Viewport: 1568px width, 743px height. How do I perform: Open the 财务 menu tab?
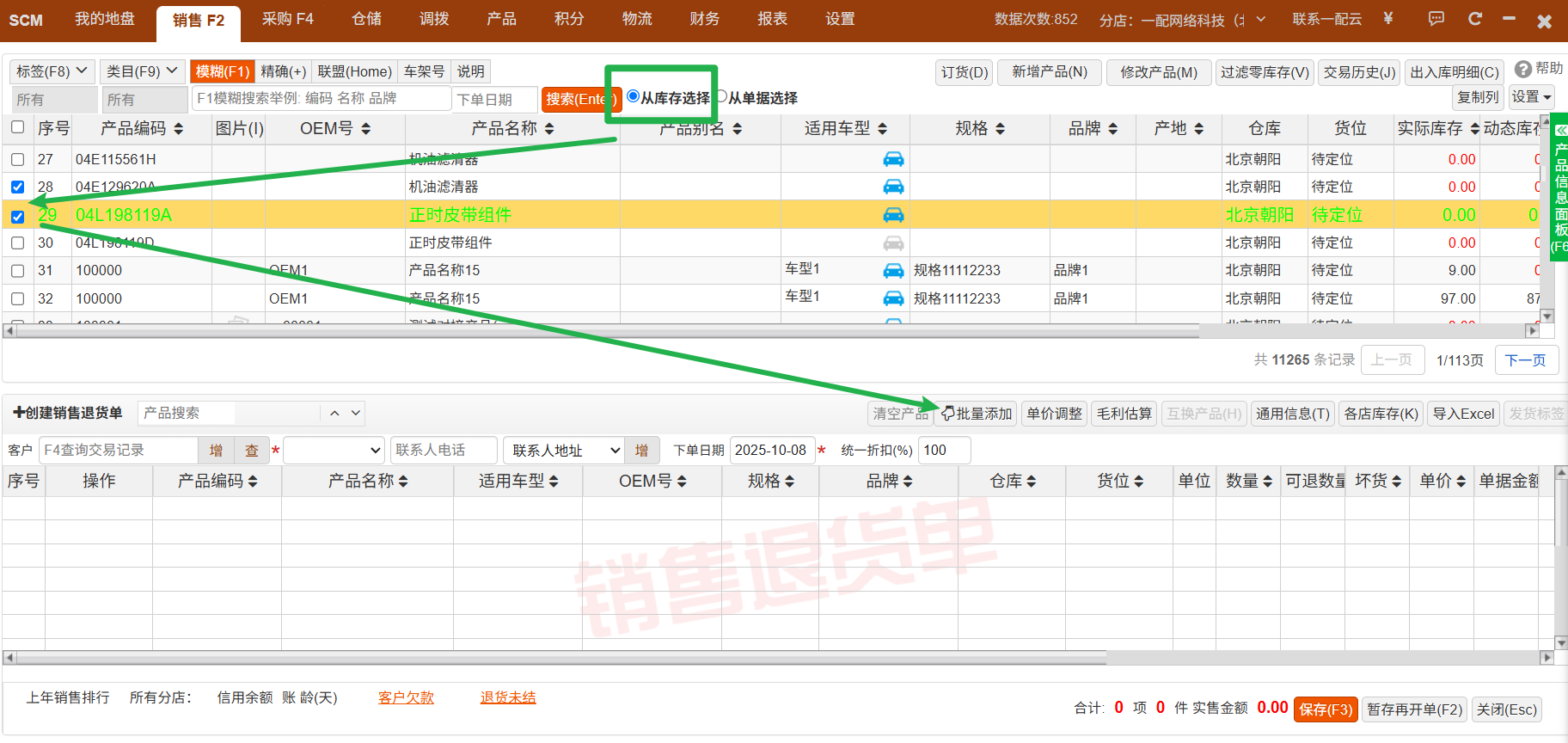point(704,19)
